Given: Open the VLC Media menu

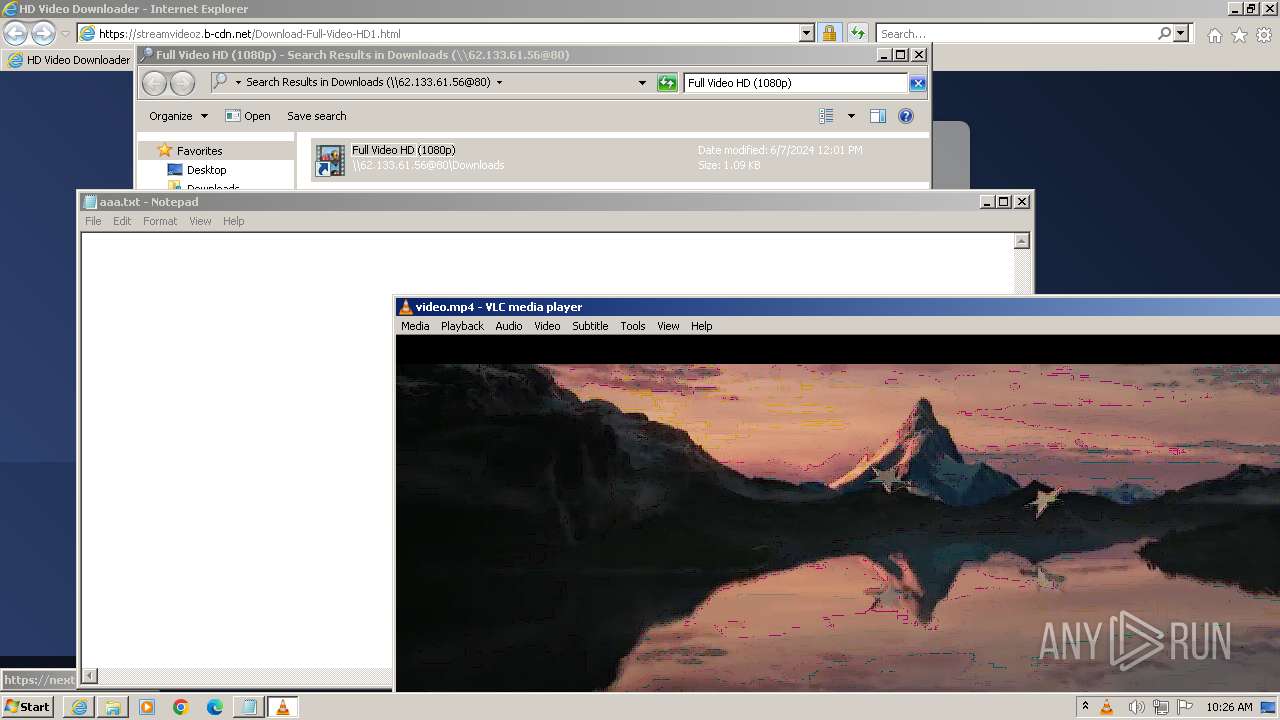Looking at the screenshot, I should (415, 326).
